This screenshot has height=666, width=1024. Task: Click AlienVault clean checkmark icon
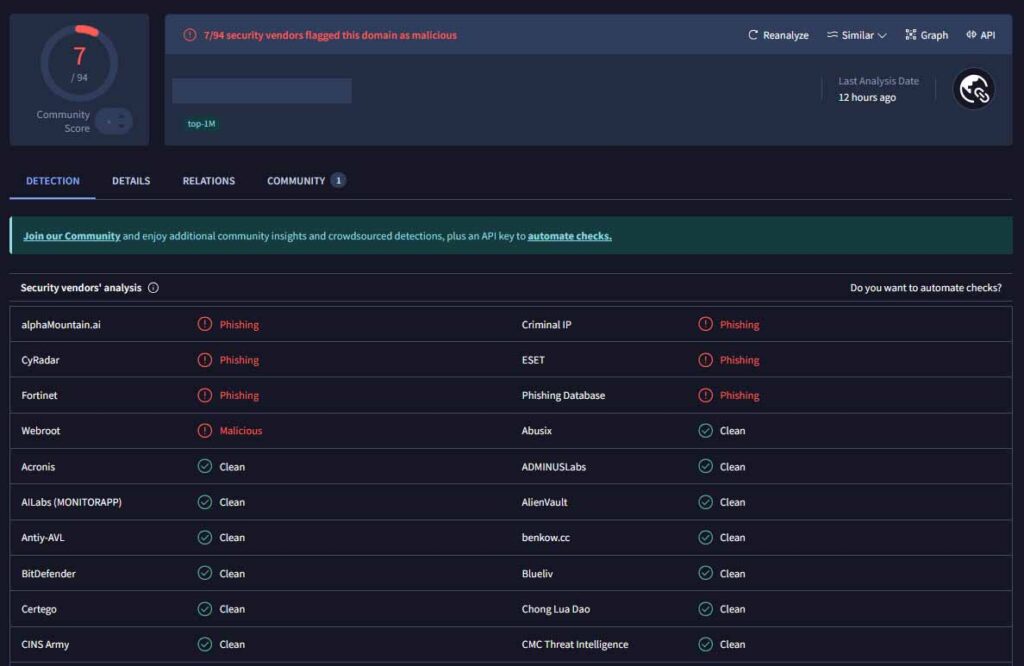coord(705,502)
